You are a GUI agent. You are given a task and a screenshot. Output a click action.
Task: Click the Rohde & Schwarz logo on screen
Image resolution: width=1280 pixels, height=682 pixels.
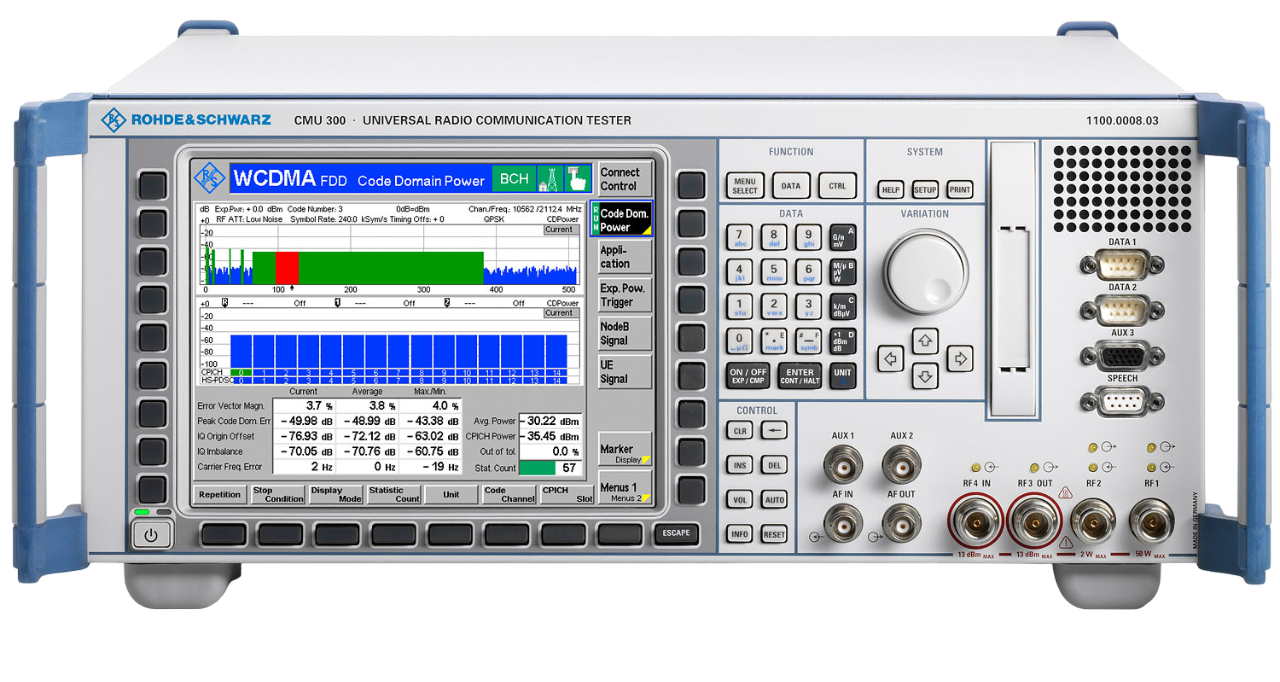point(210,178)
